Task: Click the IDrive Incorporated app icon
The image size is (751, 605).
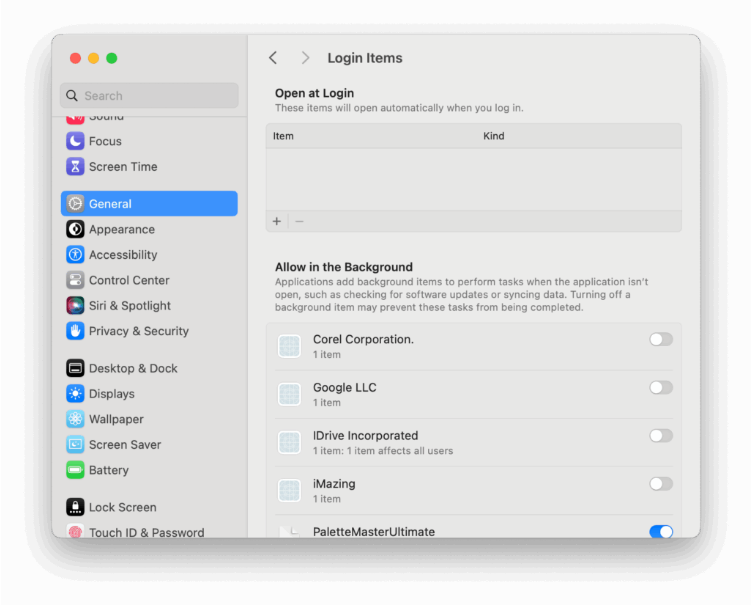Action: coord(289,443)
